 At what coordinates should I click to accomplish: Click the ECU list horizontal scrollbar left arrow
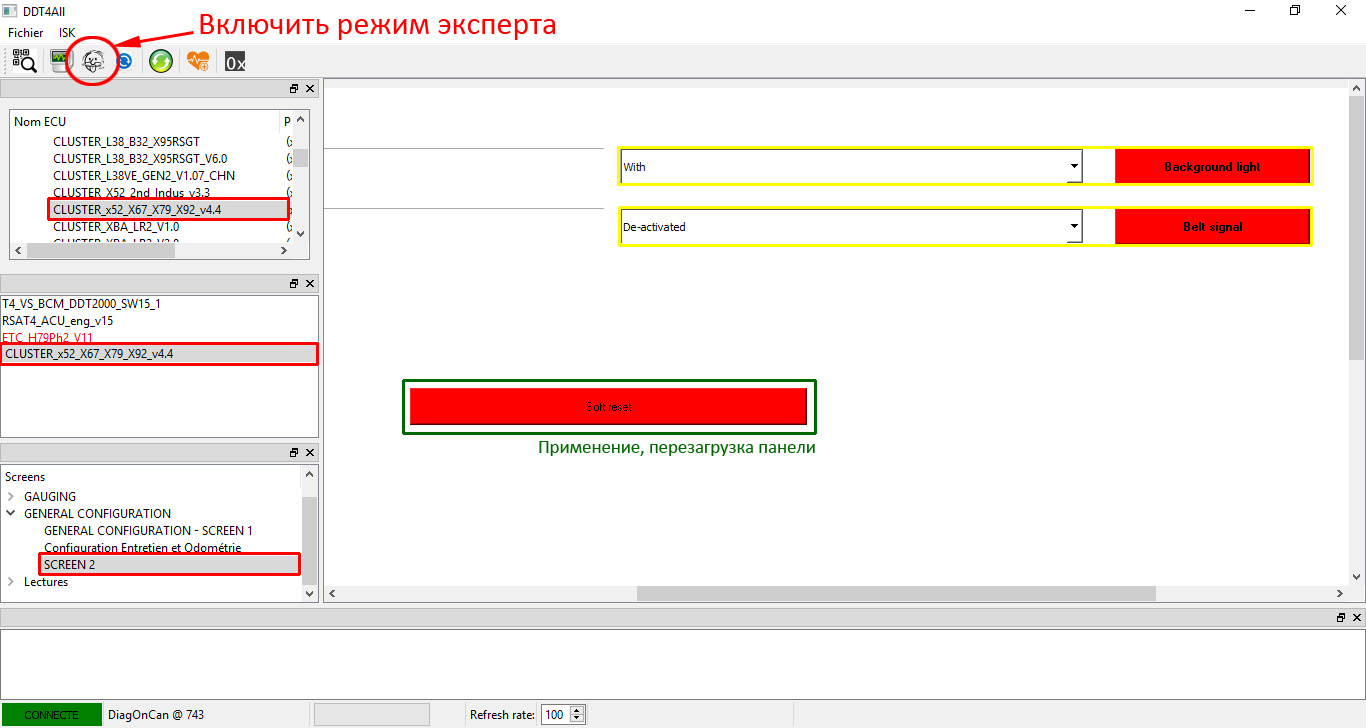19,251
